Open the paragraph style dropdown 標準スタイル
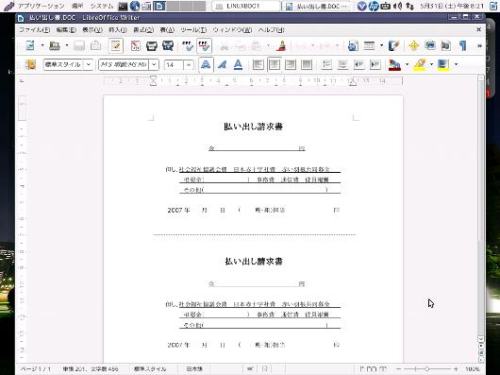Screen dimensions: 500x375 (x=88, y=64)
